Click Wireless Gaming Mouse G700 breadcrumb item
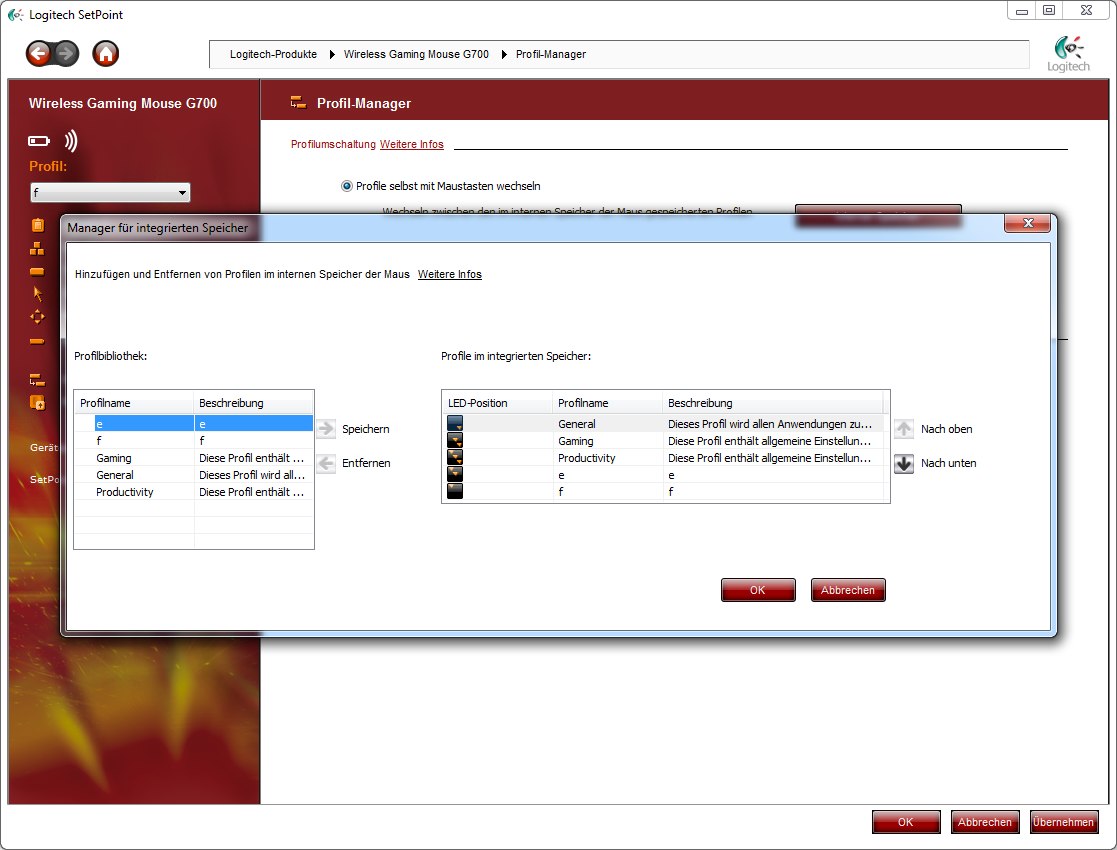This screenshot has height=850, width=1117. (416, 54)
